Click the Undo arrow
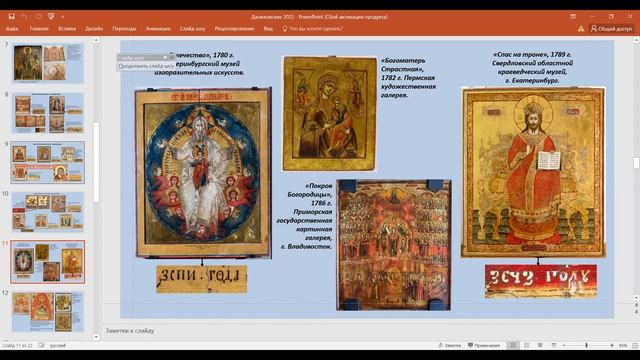The height and width of the screenshot is (360, 640). point(24,16)
